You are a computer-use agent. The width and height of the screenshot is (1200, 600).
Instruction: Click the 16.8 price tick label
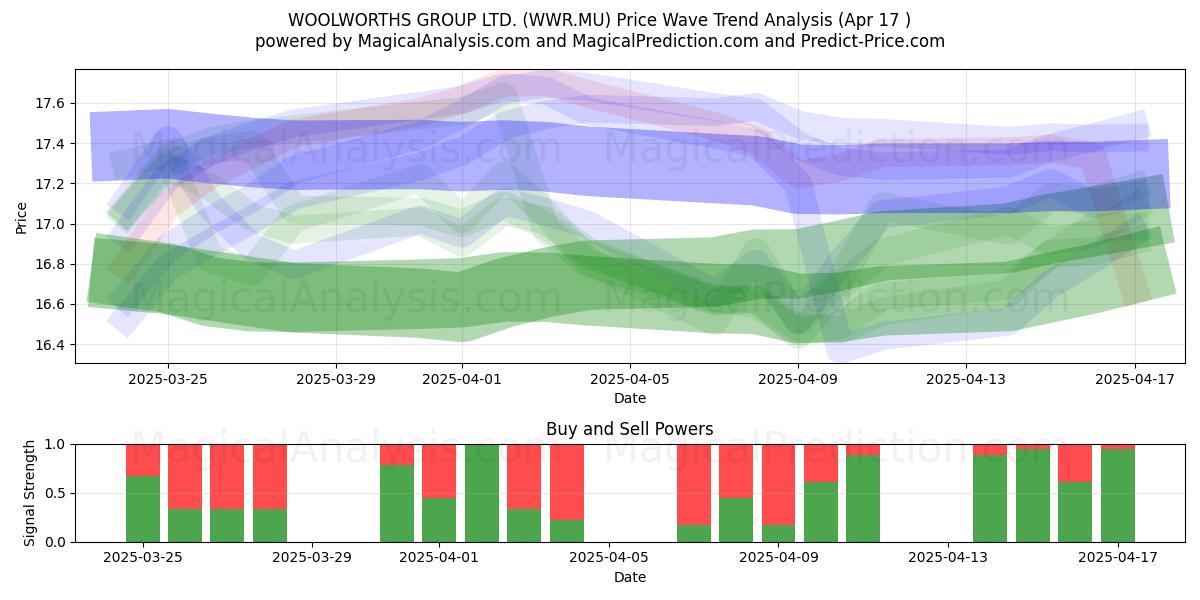[50, 264]
